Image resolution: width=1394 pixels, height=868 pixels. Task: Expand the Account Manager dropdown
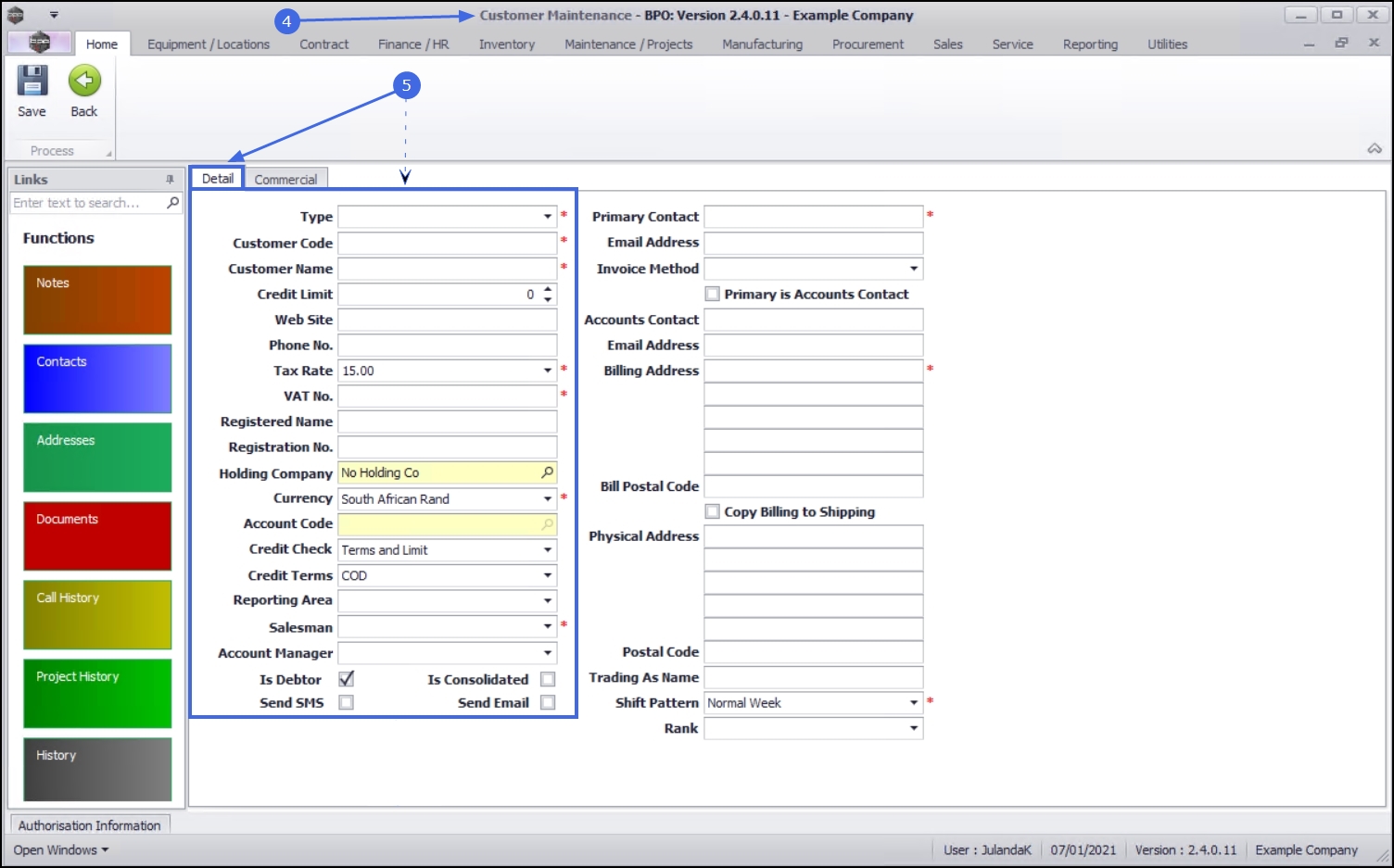click(x=548, y=653)
